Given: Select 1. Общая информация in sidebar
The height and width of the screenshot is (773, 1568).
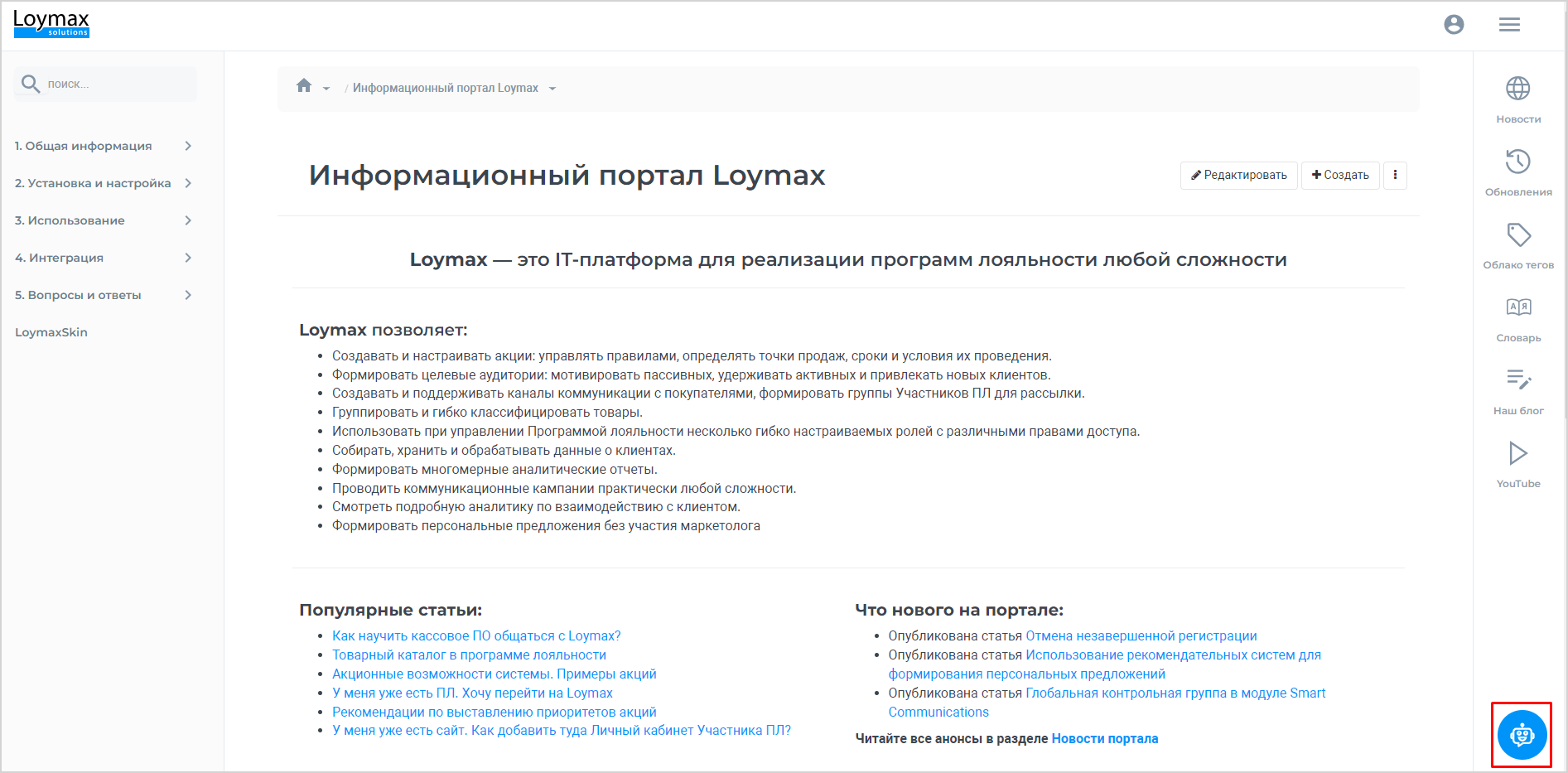Looking at the screenshot, I should point(83,146).
